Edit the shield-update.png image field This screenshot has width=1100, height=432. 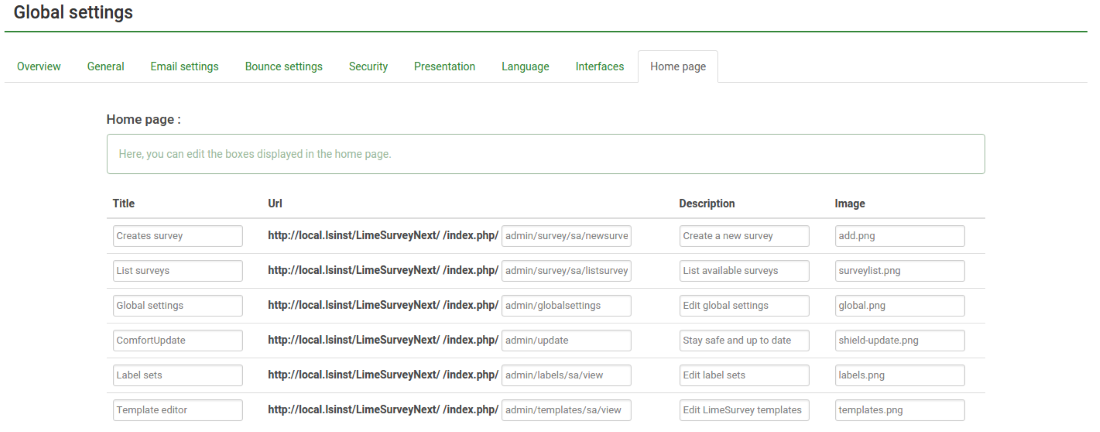pyautogui.click(x=899, y=340)
